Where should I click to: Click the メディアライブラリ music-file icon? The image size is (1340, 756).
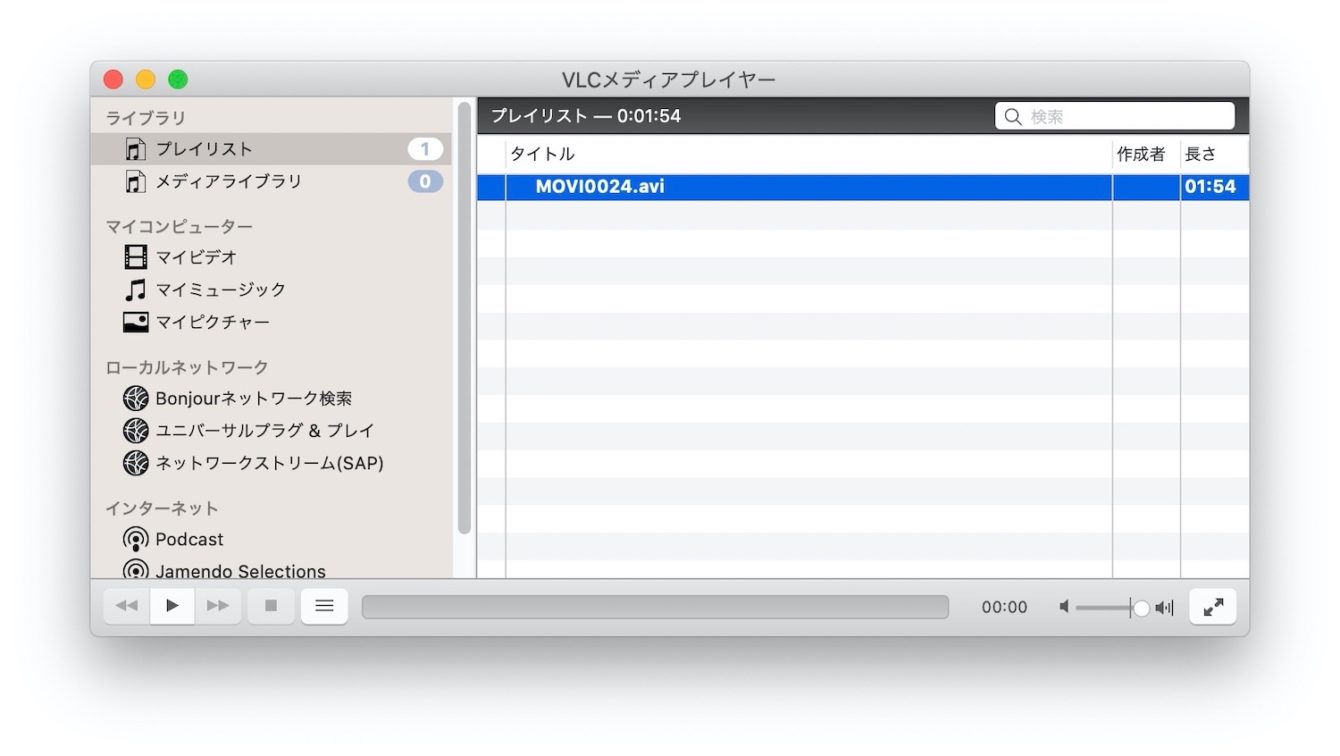click(135, 181)
